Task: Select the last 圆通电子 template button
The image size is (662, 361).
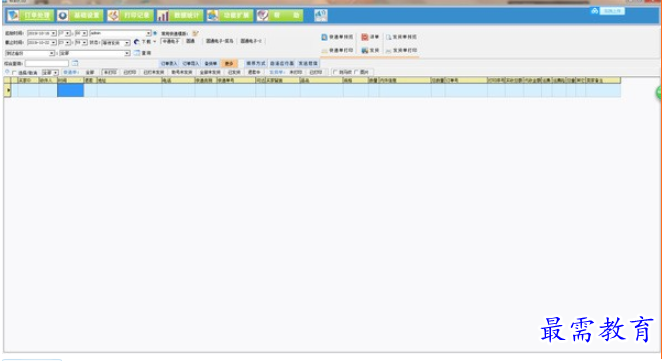Action: pyautogui.click(x=251, y=41)
